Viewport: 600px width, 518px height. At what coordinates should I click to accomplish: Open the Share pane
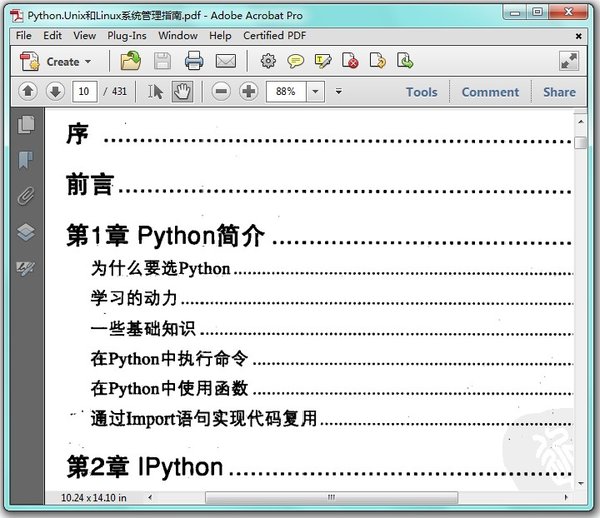pos(559,92)
